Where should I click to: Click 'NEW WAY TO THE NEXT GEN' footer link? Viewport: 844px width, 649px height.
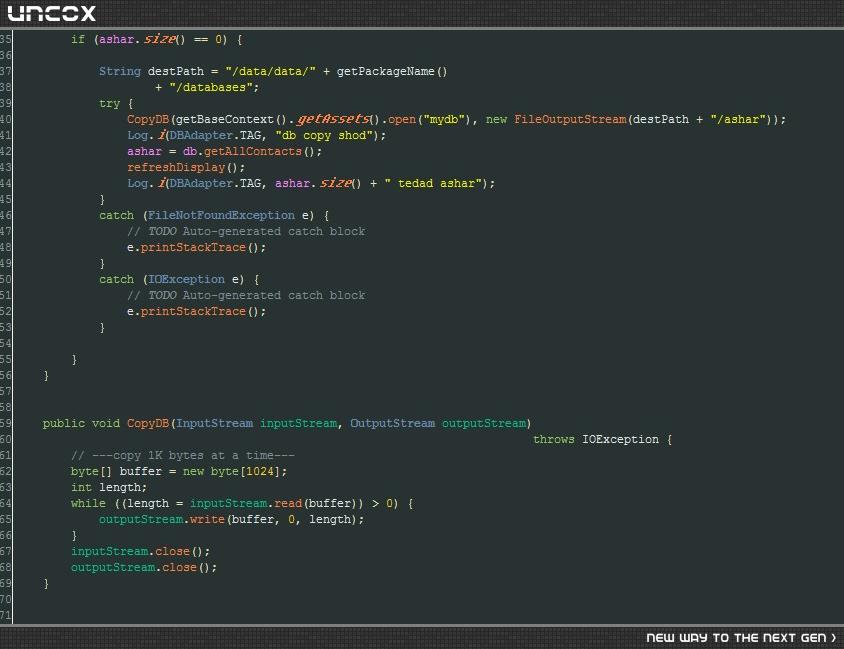pyautogui.click(x=741, y=638)
